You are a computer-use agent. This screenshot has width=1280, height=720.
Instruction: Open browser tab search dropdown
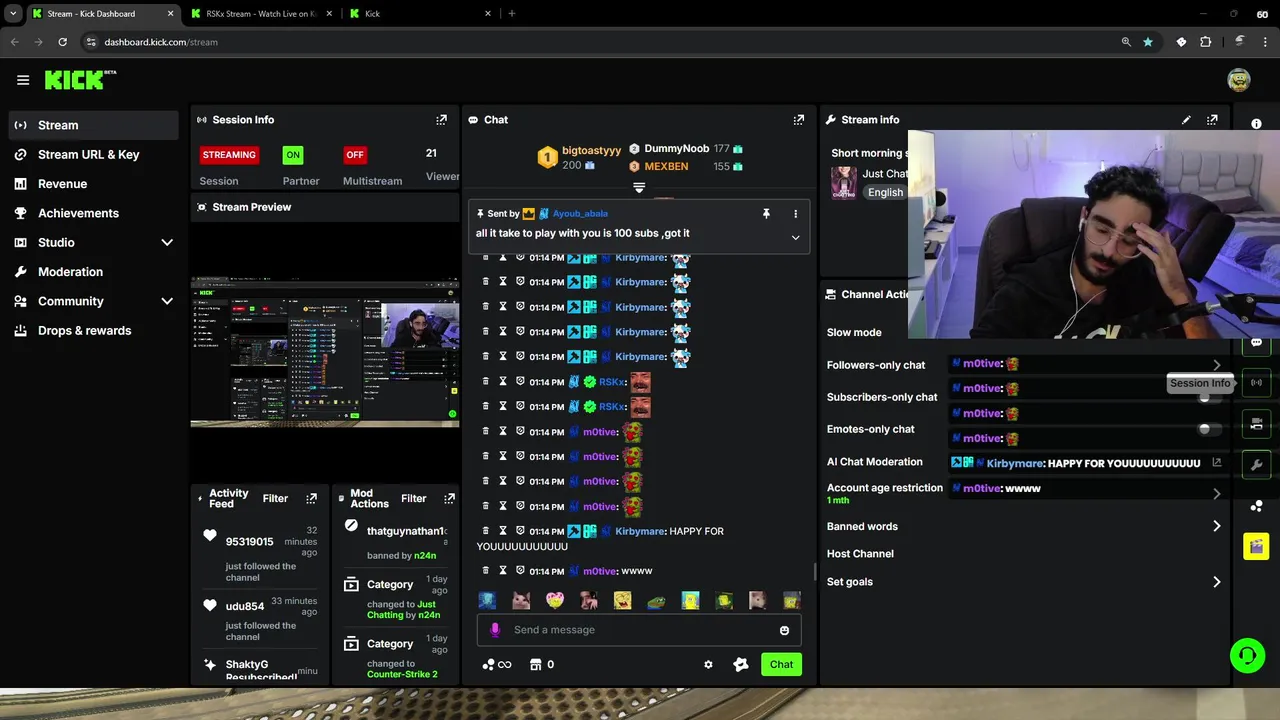click(x=13, y=14)
